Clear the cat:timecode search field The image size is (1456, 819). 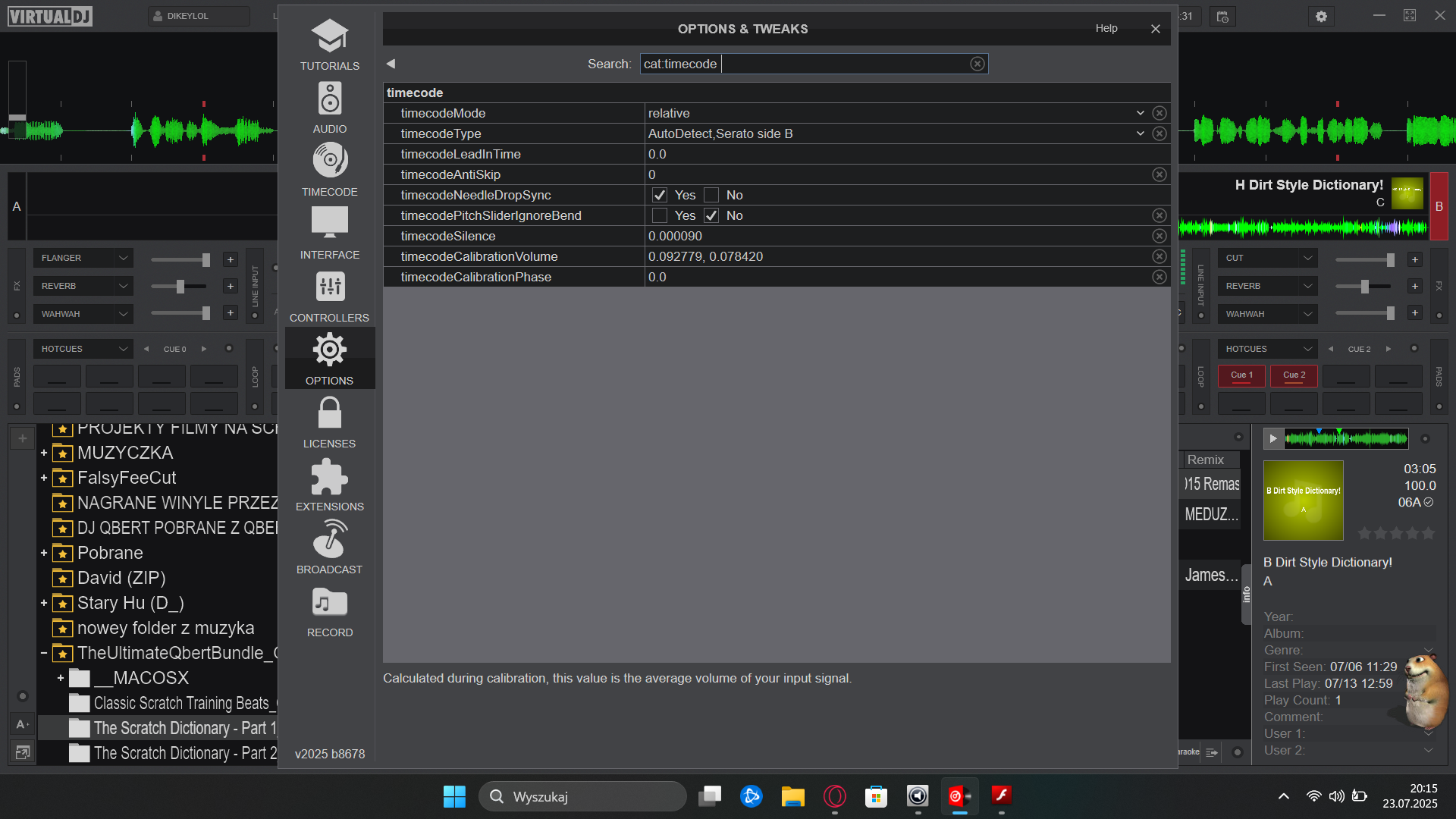pyautogui.click(x=977, y=64)
